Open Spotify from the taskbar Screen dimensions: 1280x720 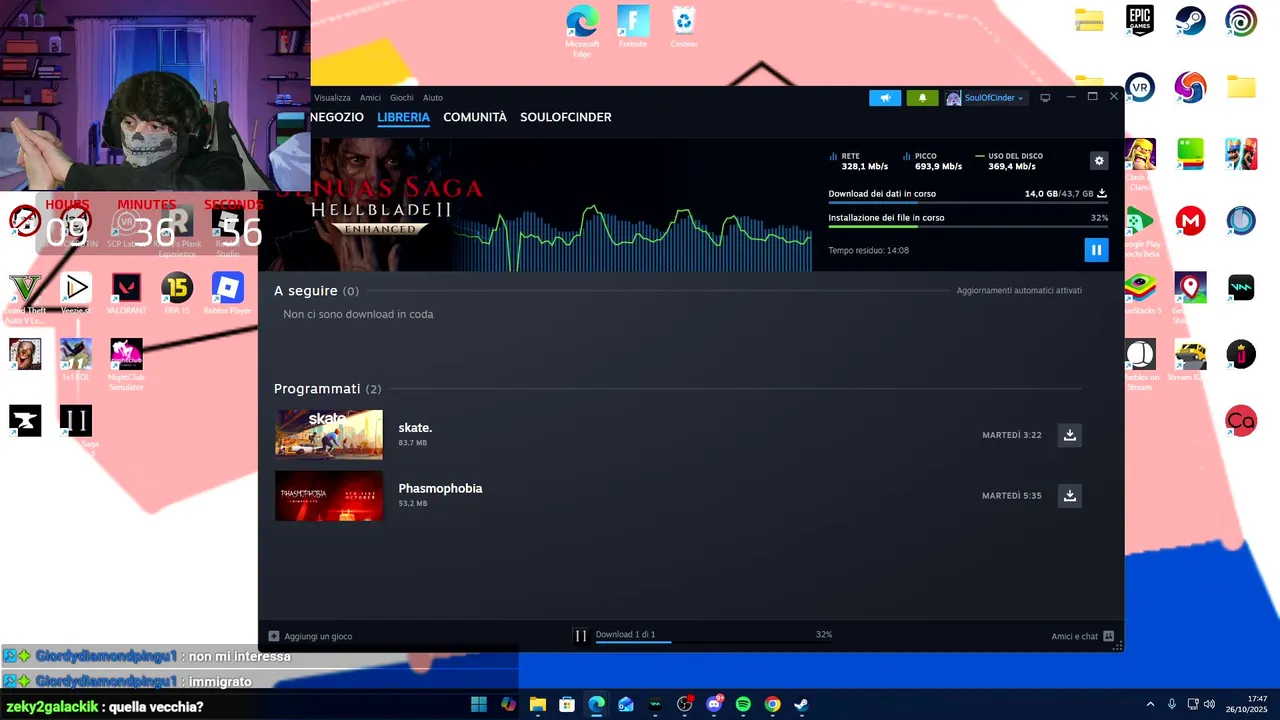tap(743, 704)
